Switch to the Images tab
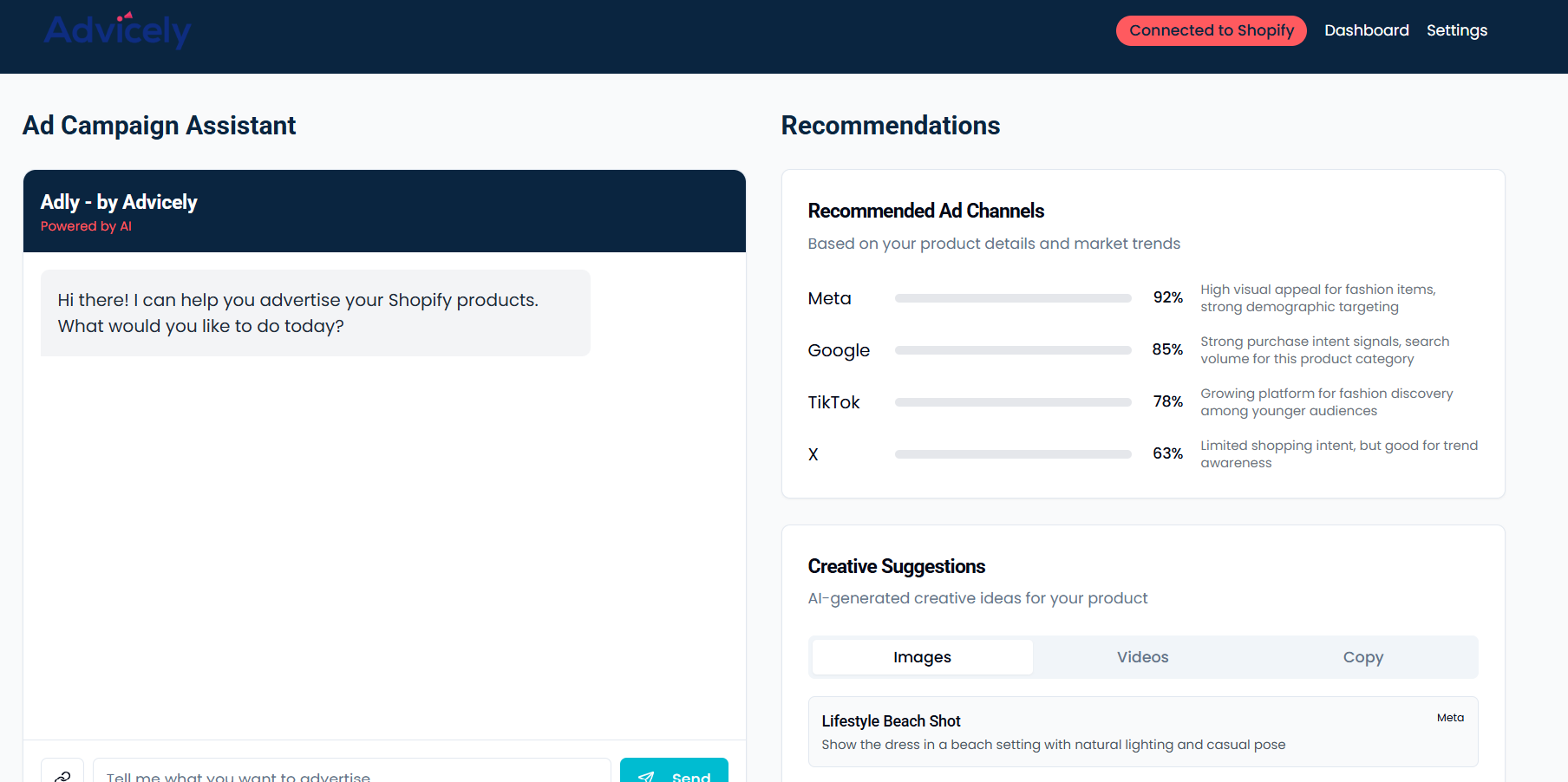 coord(922,657)
